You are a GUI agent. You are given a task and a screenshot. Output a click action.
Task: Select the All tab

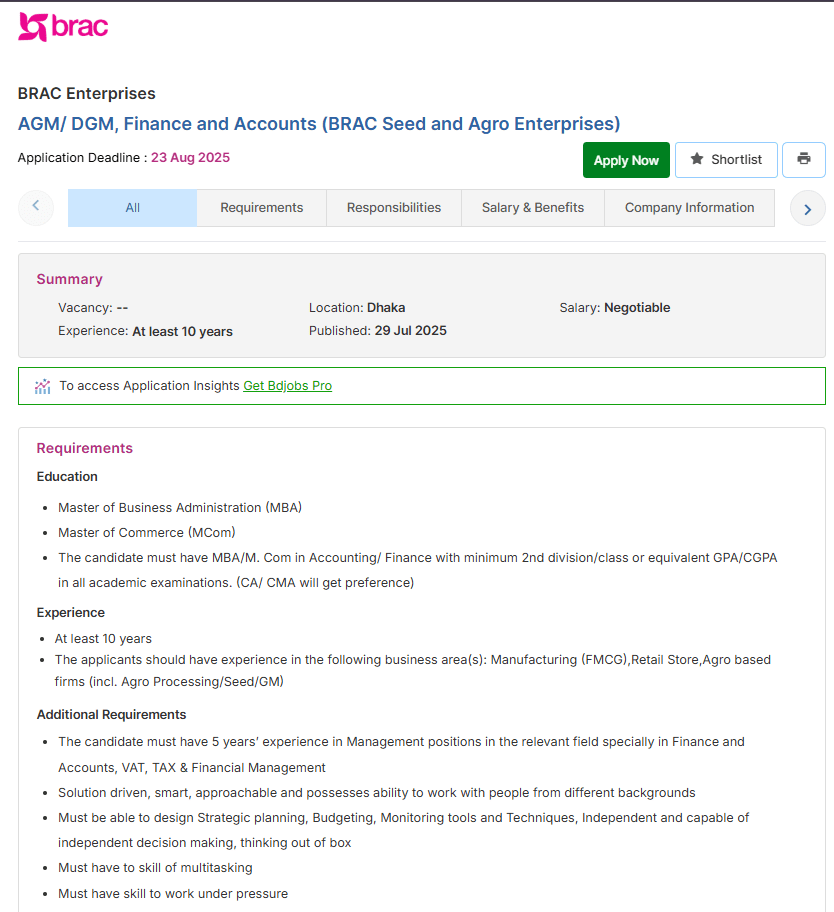(133, 208)
